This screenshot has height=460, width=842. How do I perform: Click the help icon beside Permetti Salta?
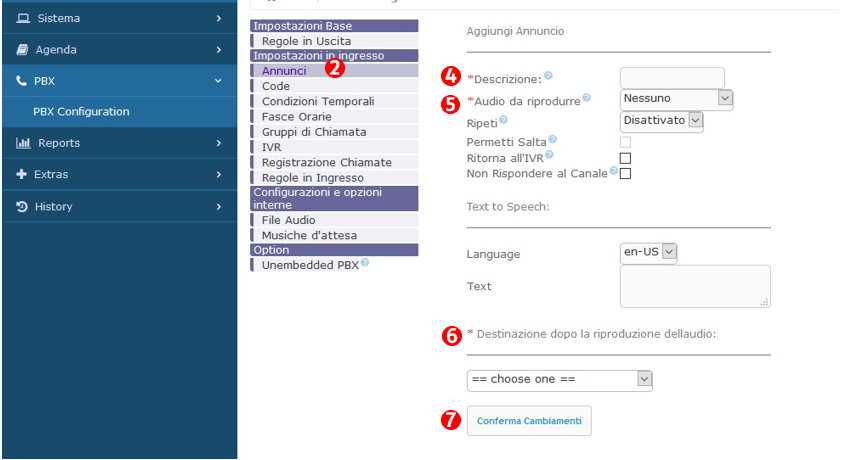point(552,140)
